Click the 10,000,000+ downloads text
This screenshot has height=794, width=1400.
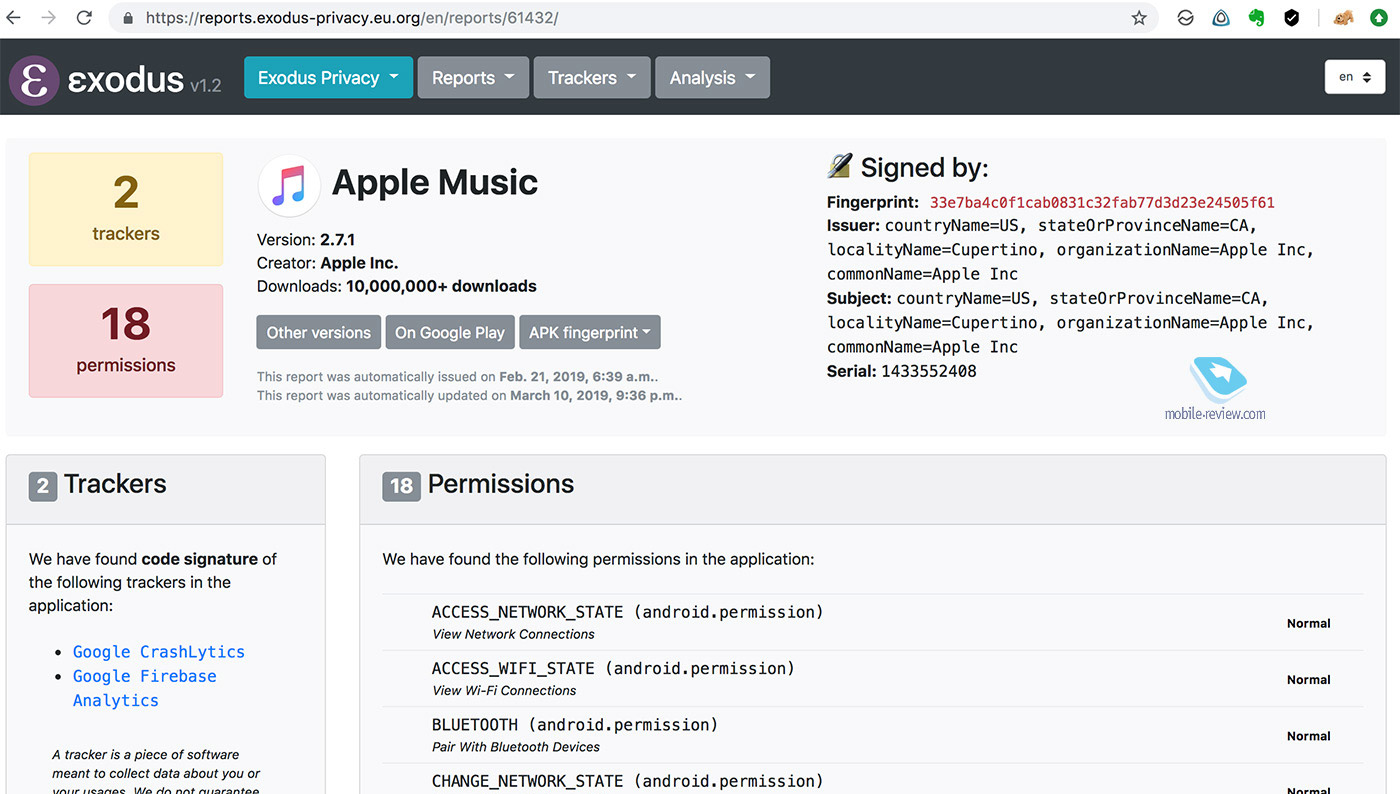(x=441, y=286)
